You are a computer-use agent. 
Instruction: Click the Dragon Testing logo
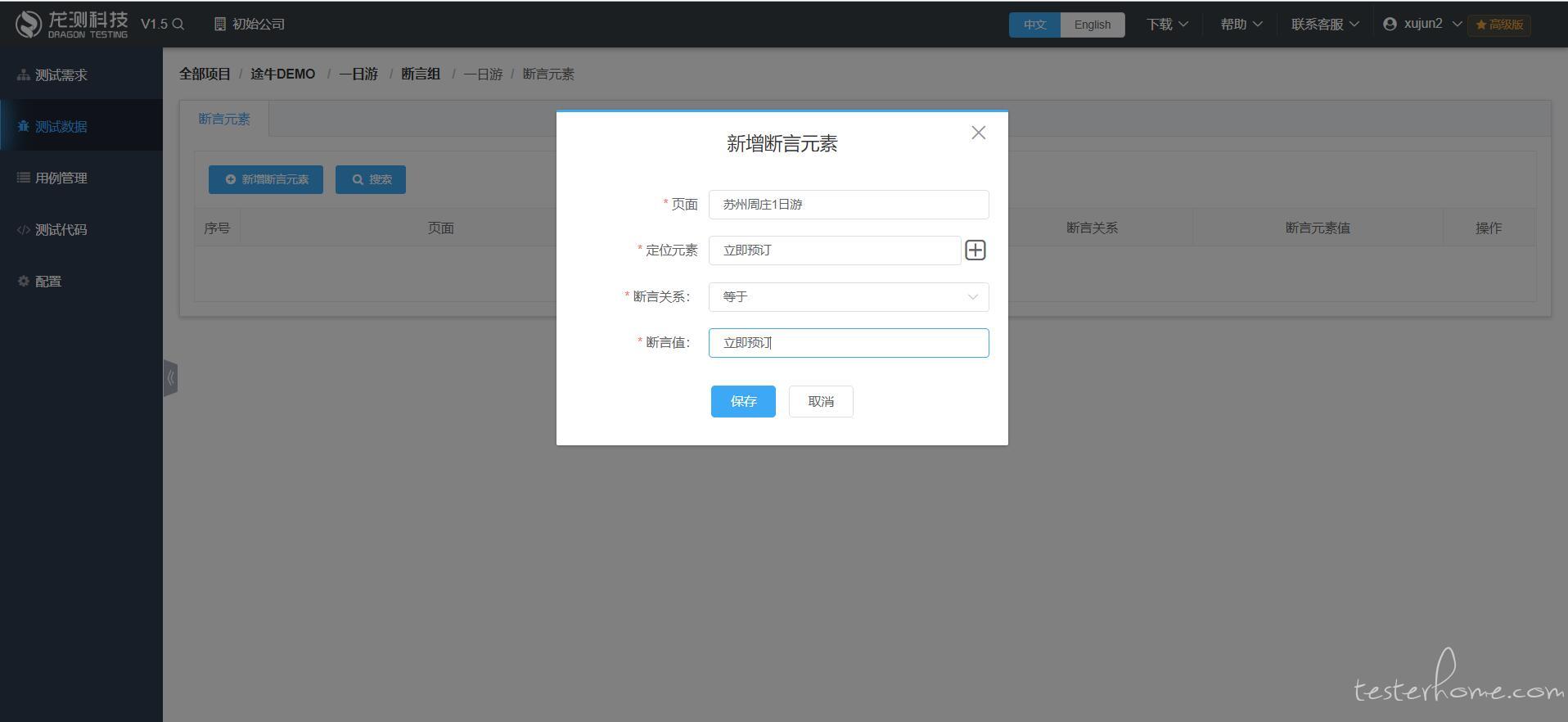(x=71, y=24)
